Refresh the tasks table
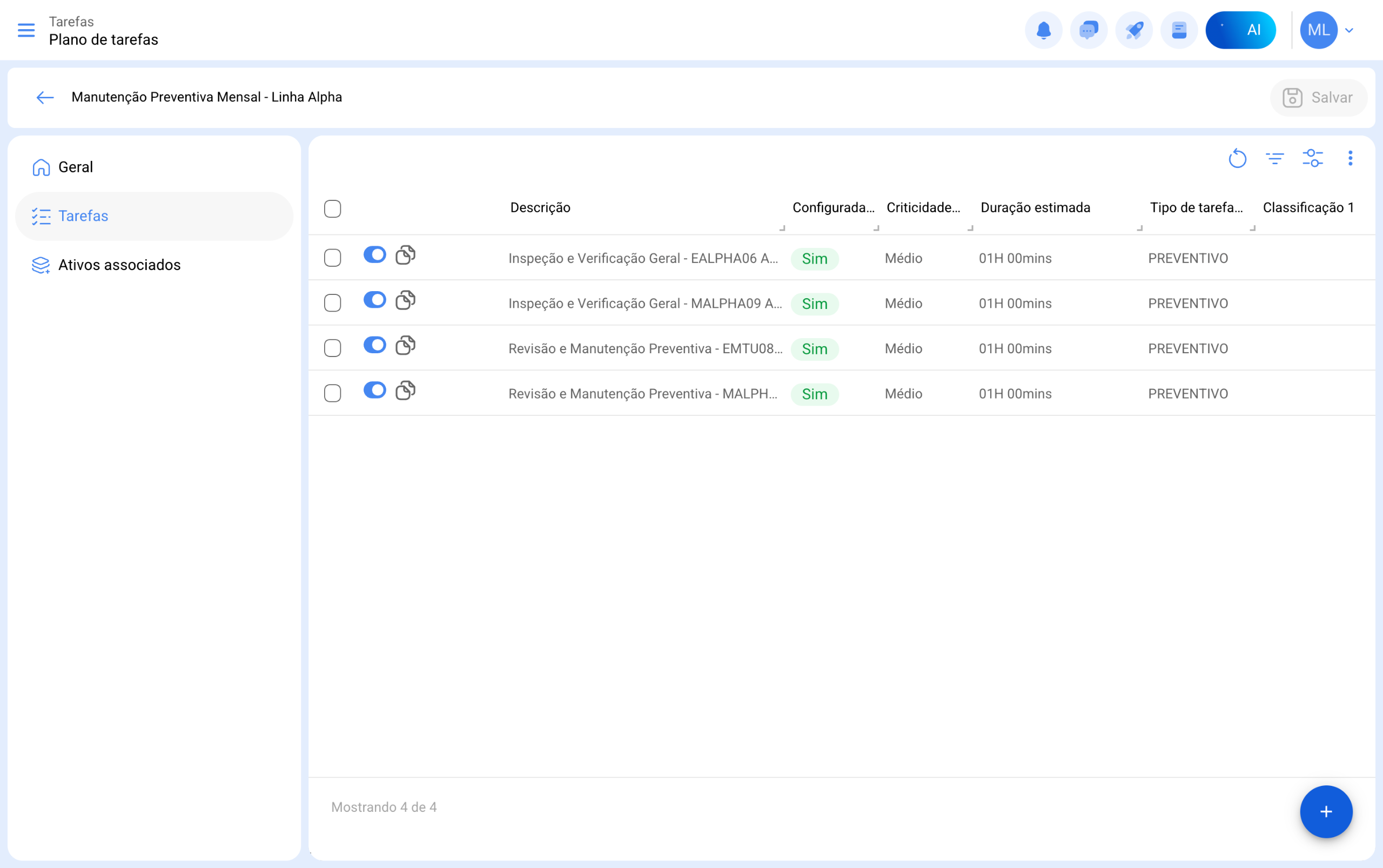This screenshot has height=868, width=1383. tap(1237, 158)
